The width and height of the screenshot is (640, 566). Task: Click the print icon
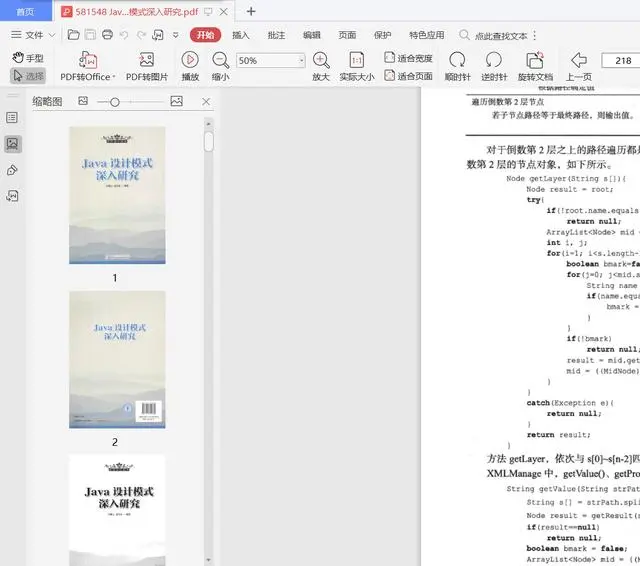(107, 35)
